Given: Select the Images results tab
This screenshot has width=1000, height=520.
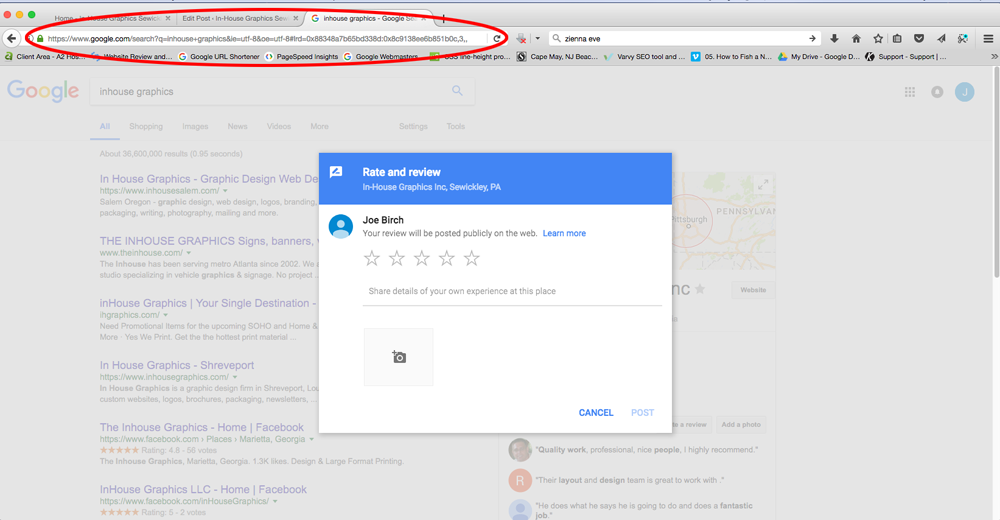Looking at the screenshot, I should point(195,126).
